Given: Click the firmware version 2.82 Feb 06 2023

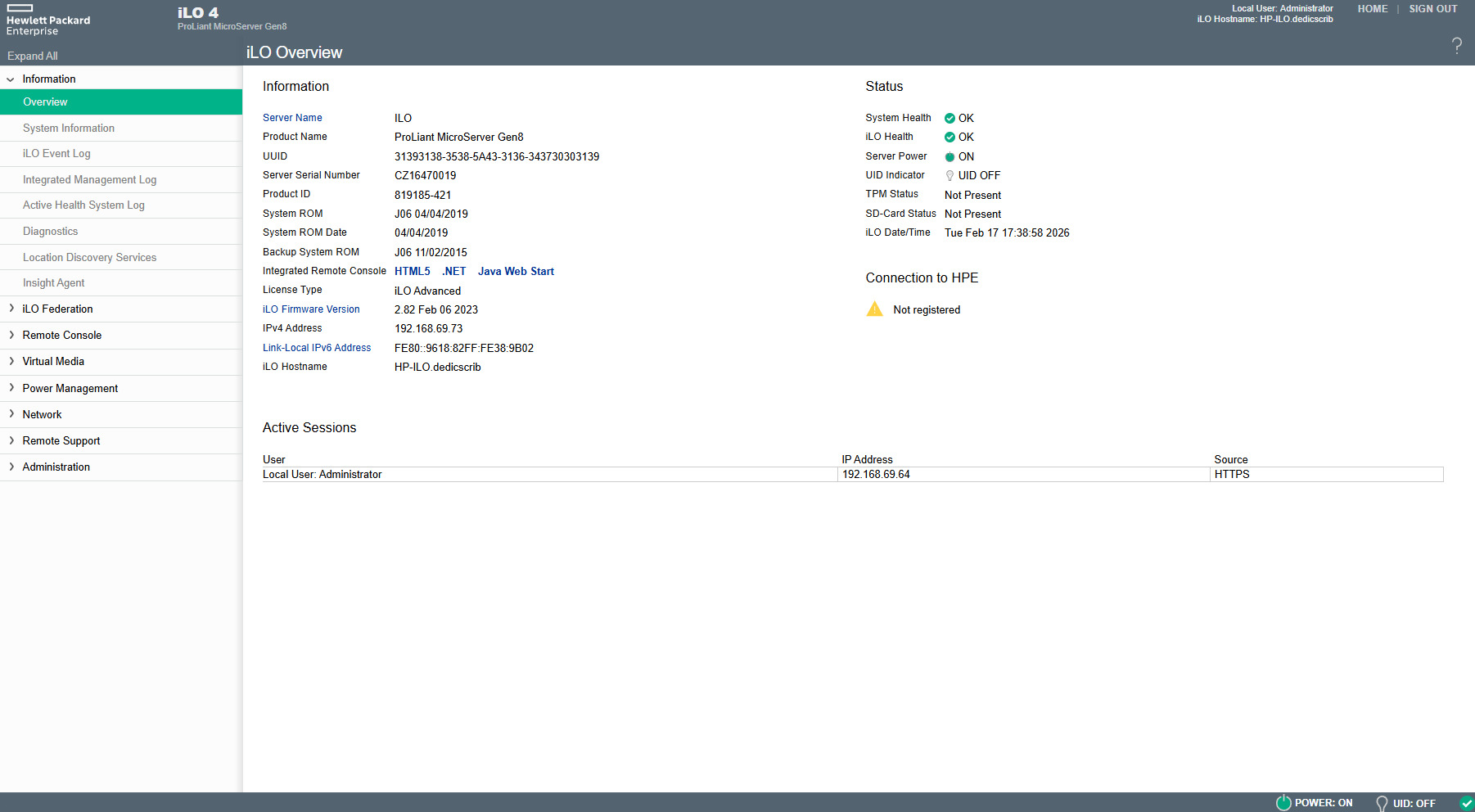Looking at the screenshot, I should [436, 309].
